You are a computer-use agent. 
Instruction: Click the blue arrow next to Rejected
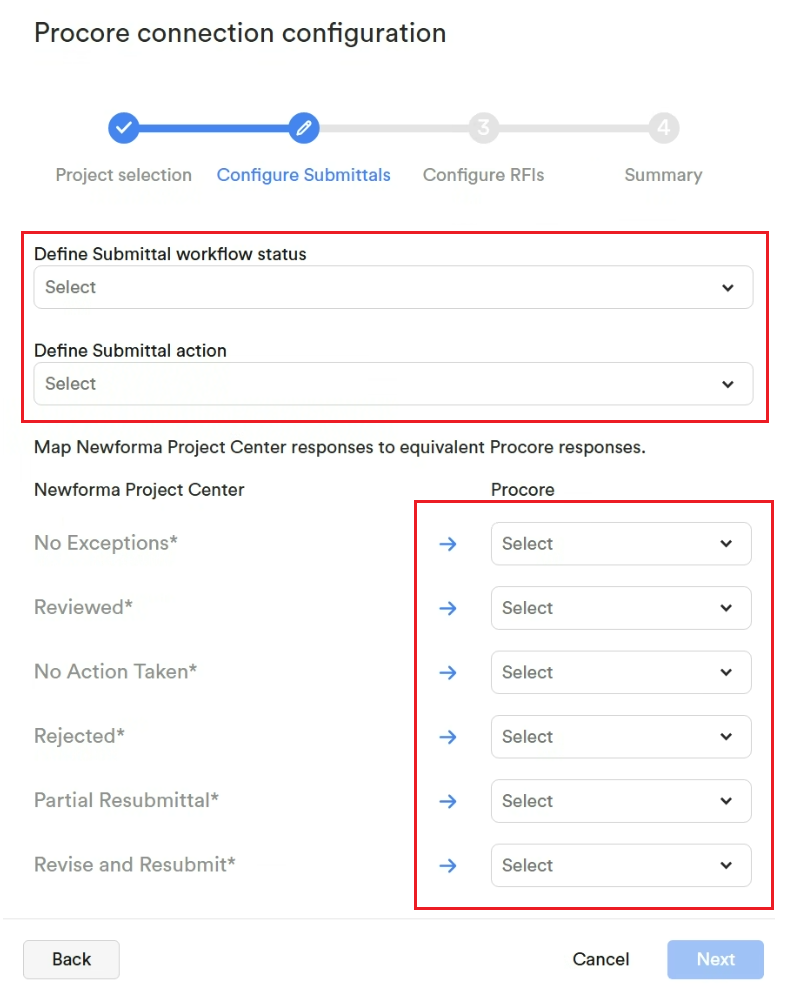(x=448, y=737)
